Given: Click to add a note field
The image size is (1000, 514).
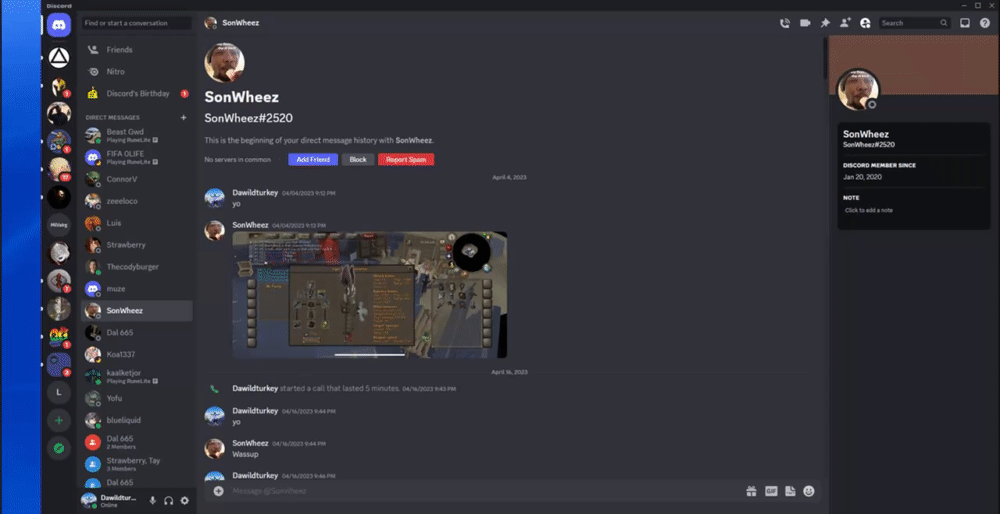Looking at the screenshot, I should point(913,210).
